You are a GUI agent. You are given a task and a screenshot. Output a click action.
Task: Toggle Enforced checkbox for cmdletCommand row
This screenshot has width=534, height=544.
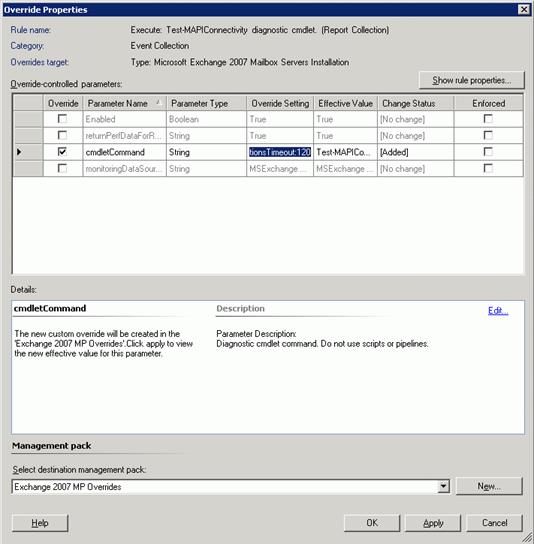point(488,152)
